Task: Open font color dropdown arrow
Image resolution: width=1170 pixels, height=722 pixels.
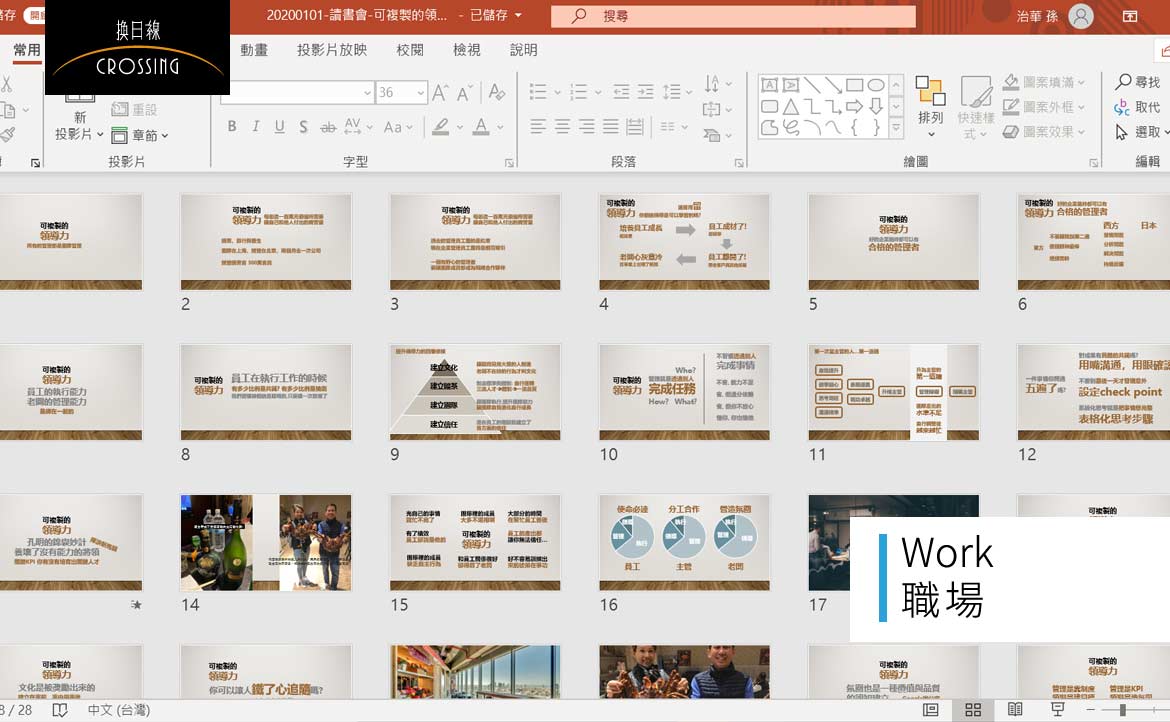Action: [500, 128]
